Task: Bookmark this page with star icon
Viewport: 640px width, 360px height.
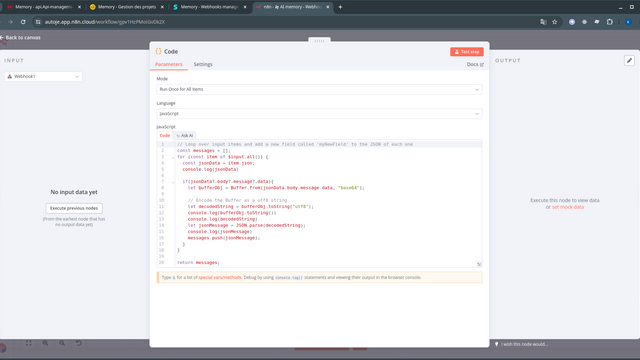Action: click(555, 22)
